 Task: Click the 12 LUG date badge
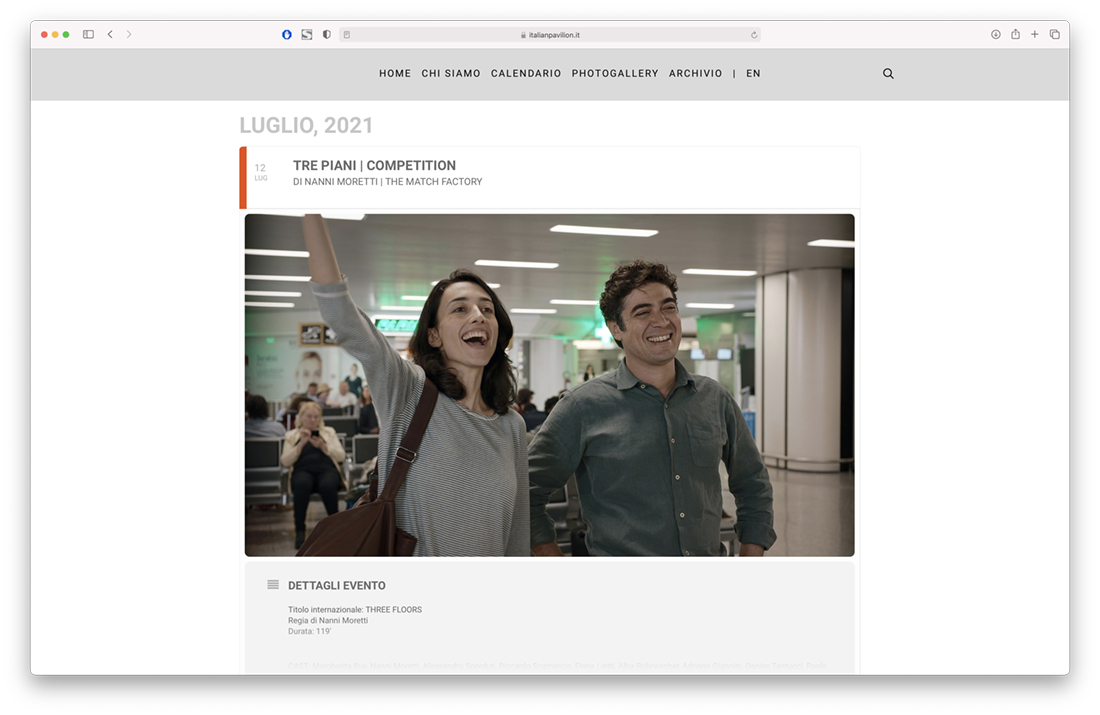point(260,172)
